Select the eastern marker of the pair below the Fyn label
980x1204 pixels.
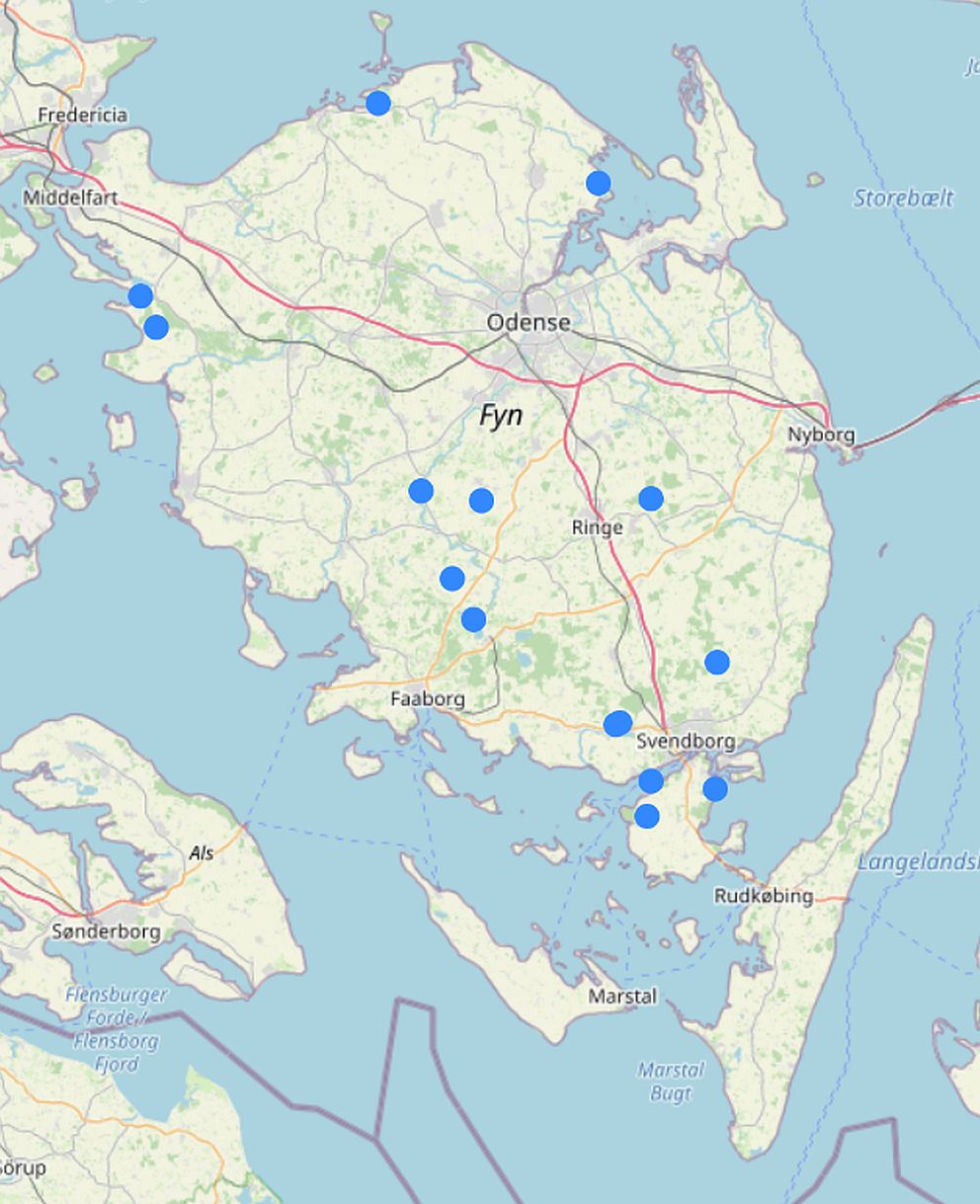pos(481,500)
